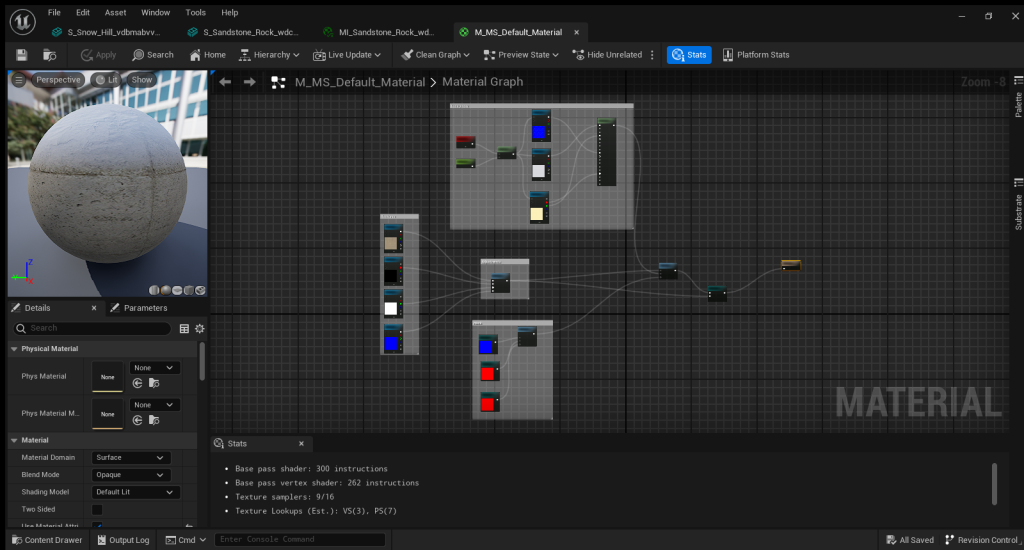Screen dimensions: 1024x550
Task: Open Phys Material Mask None dropdown
Action: point(153,405)
